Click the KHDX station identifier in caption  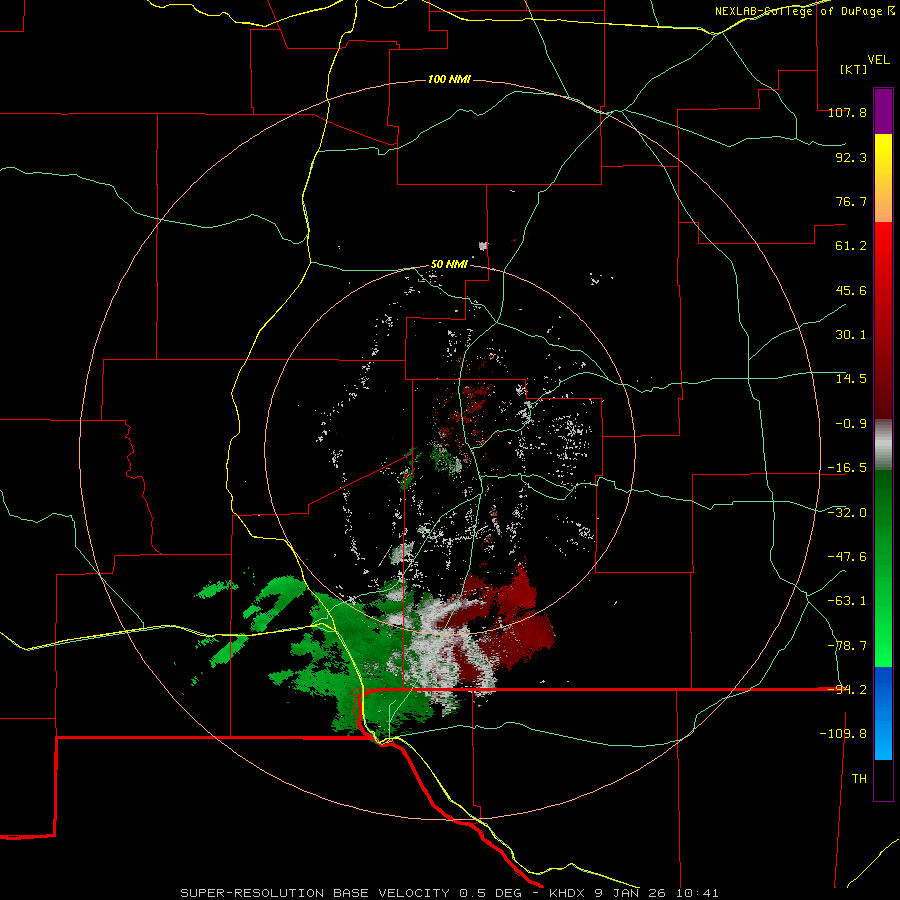tap(569, 893)
